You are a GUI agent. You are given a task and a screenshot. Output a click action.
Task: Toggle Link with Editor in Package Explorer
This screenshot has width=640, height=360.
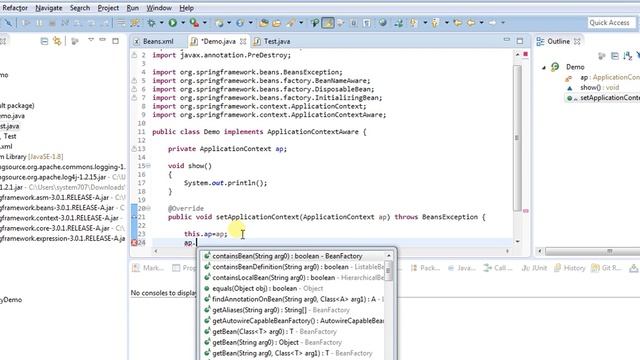click(57, 41)
